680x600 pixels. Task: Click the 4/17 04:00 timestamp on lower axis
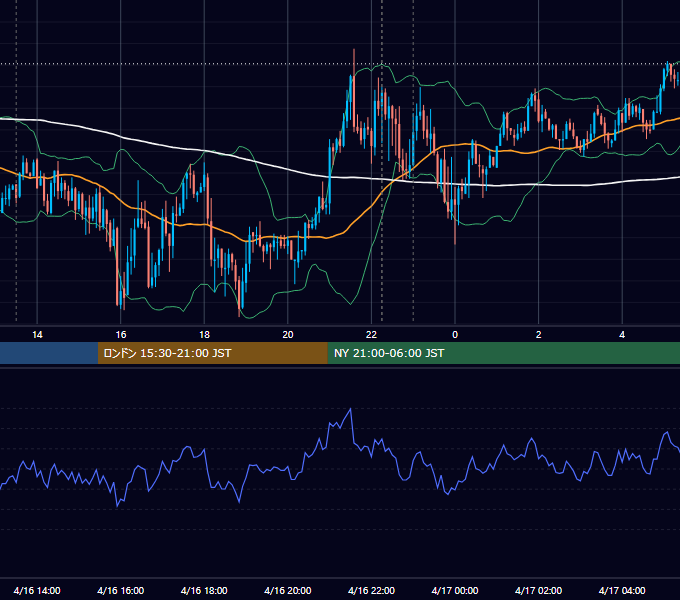tap(622, 590)
